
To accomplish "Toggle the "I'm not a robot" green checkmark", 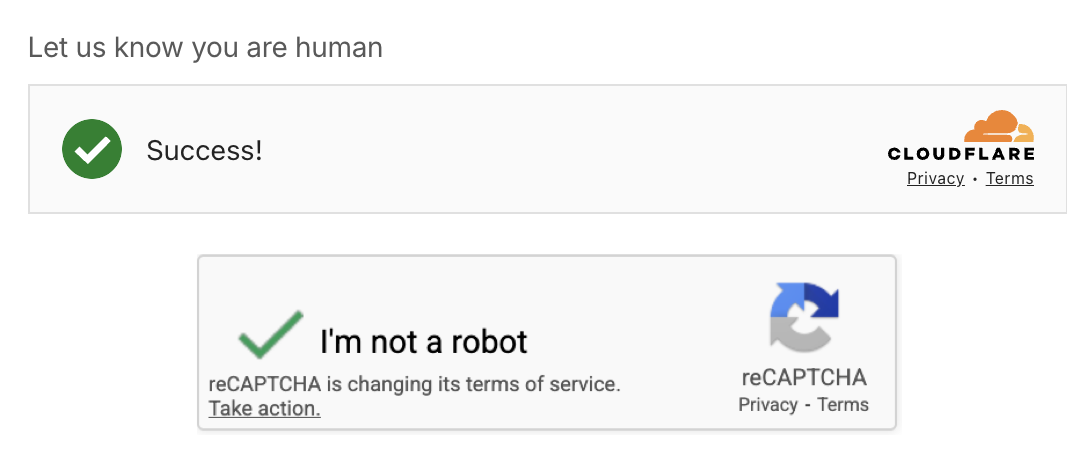I will (x=270, y=335).
